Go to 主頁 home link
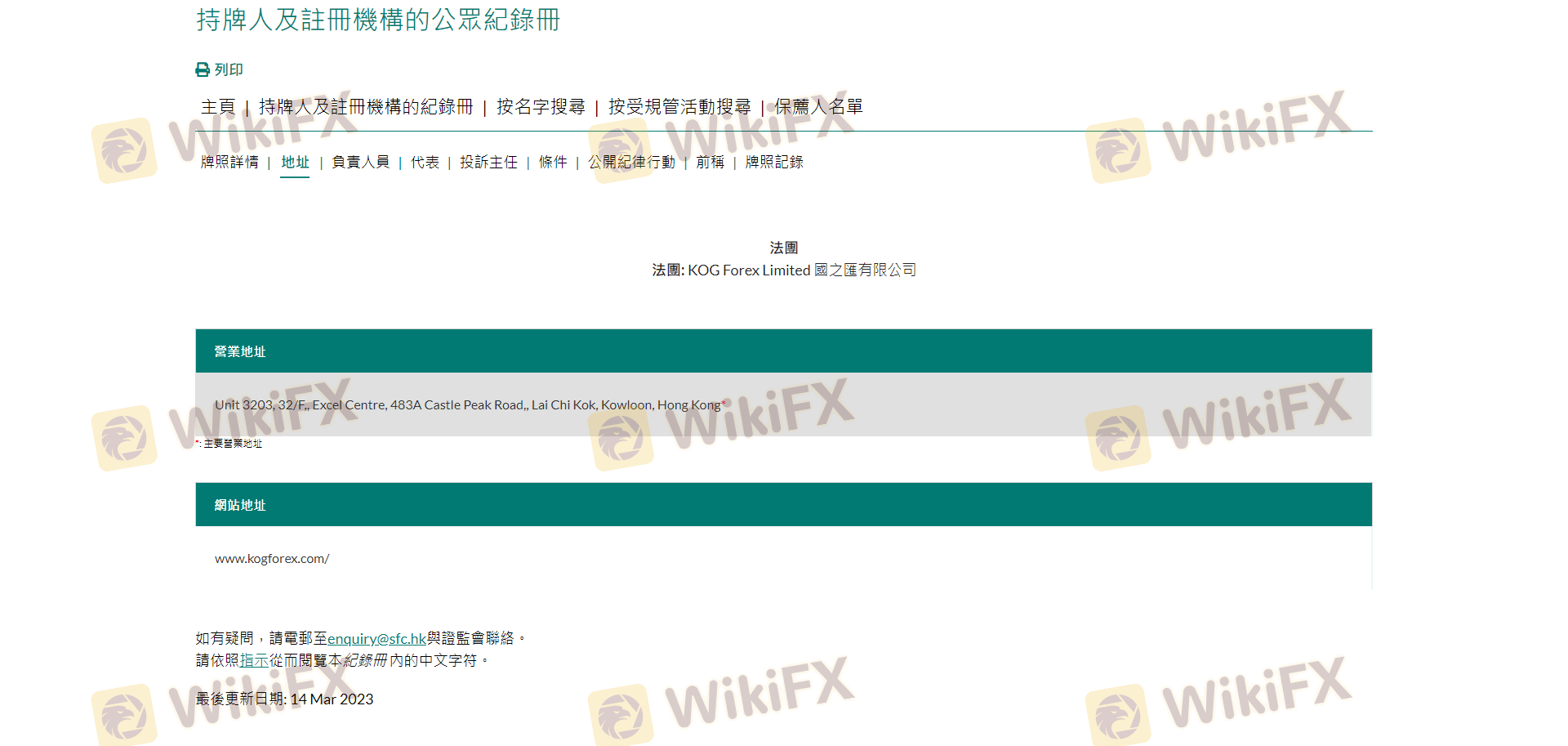The image size is (1568, 746). coord(218,107)
